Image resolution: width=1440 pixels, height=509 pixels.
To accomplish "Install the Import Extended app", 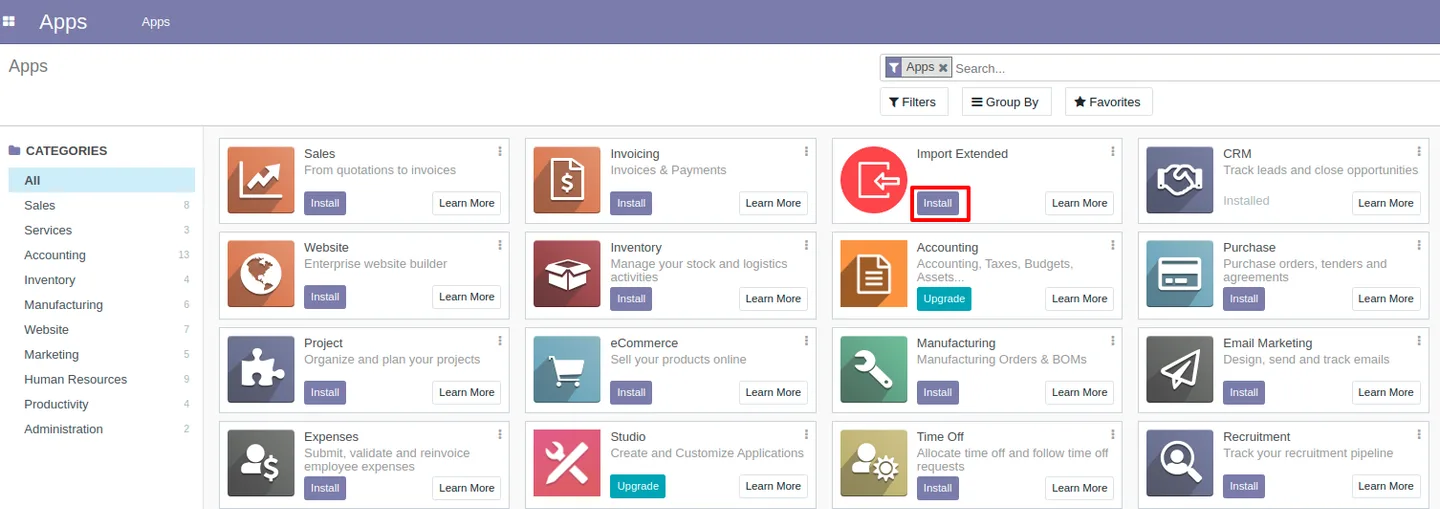I will pos(938,203).
